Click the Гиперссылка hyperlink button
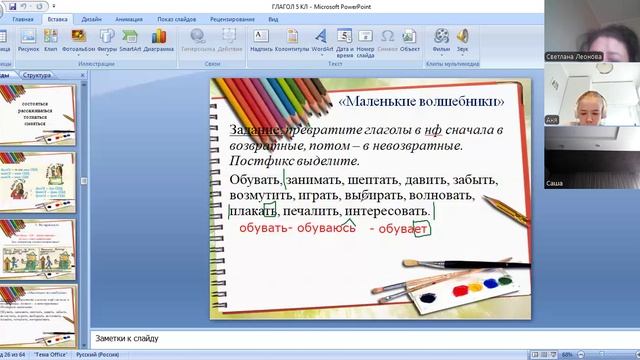640x360 pixels. click(x=198, y=40)
